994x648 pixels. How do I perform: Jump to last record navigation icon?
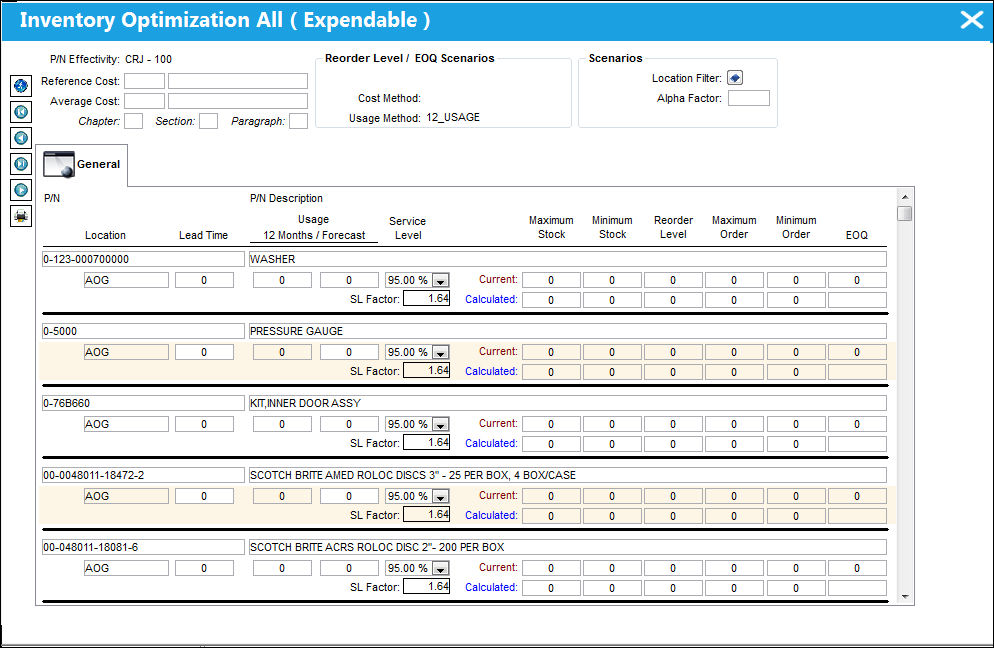pyautogui.click(x=21, y=164)
